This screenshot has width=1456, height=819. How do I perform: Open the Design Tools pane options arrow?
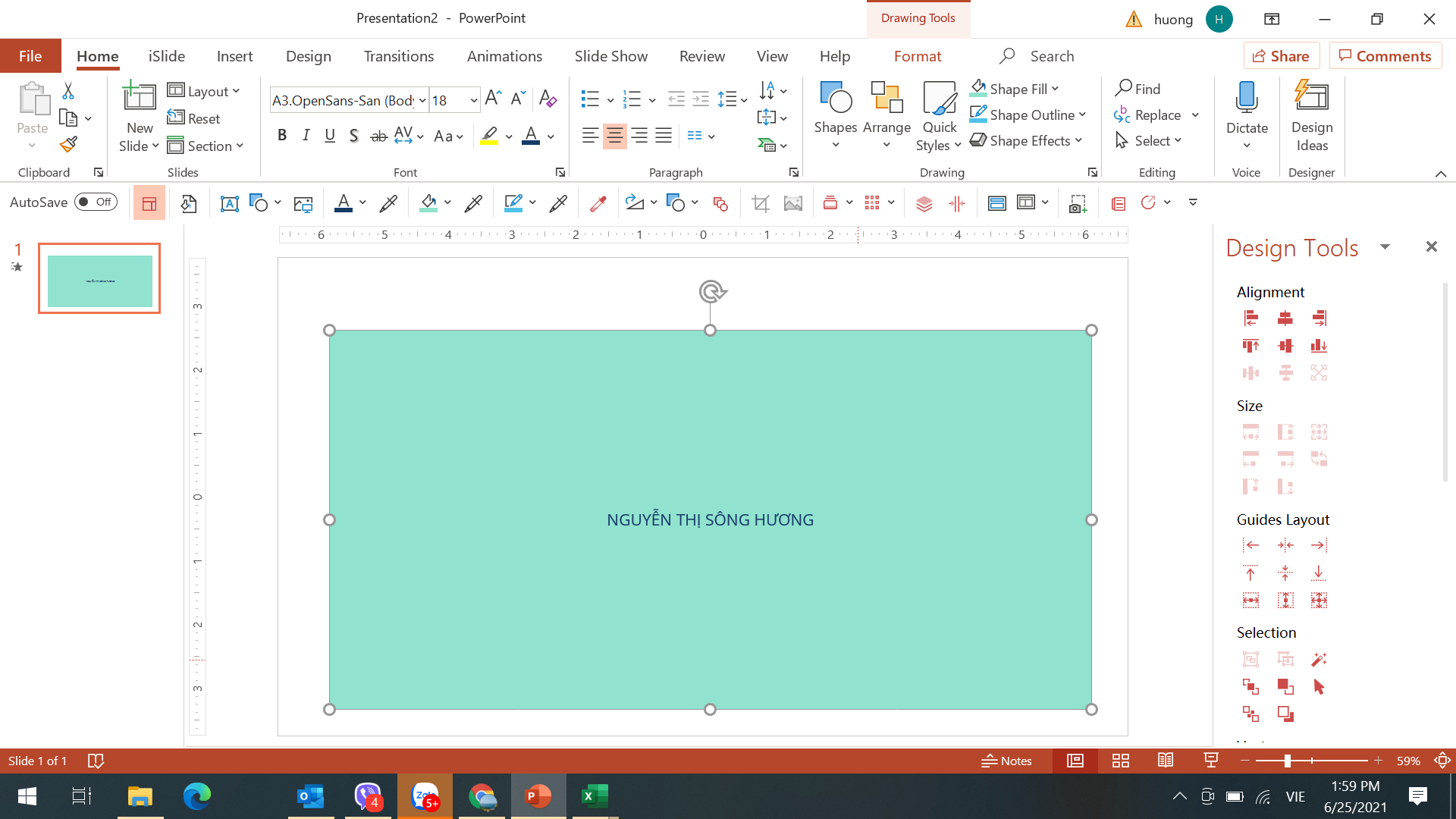tap(1385, 247)
